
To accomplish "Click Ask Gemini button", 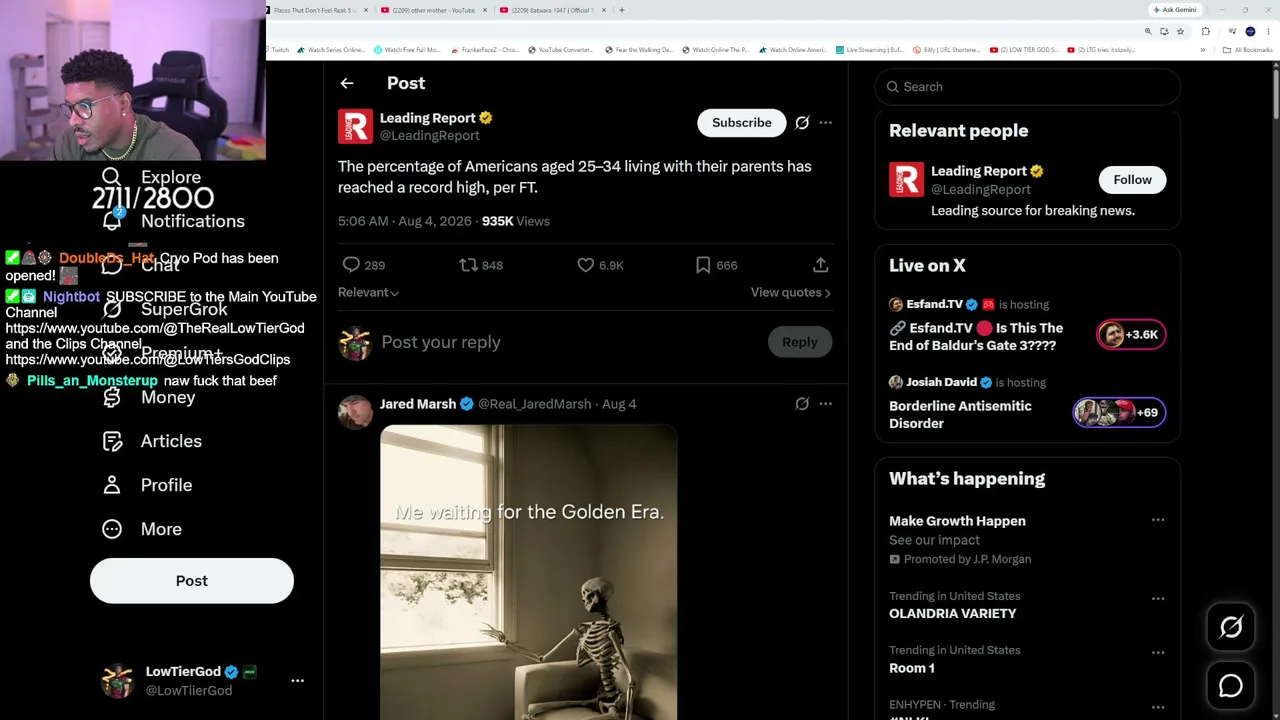I will pos(1175,10).
